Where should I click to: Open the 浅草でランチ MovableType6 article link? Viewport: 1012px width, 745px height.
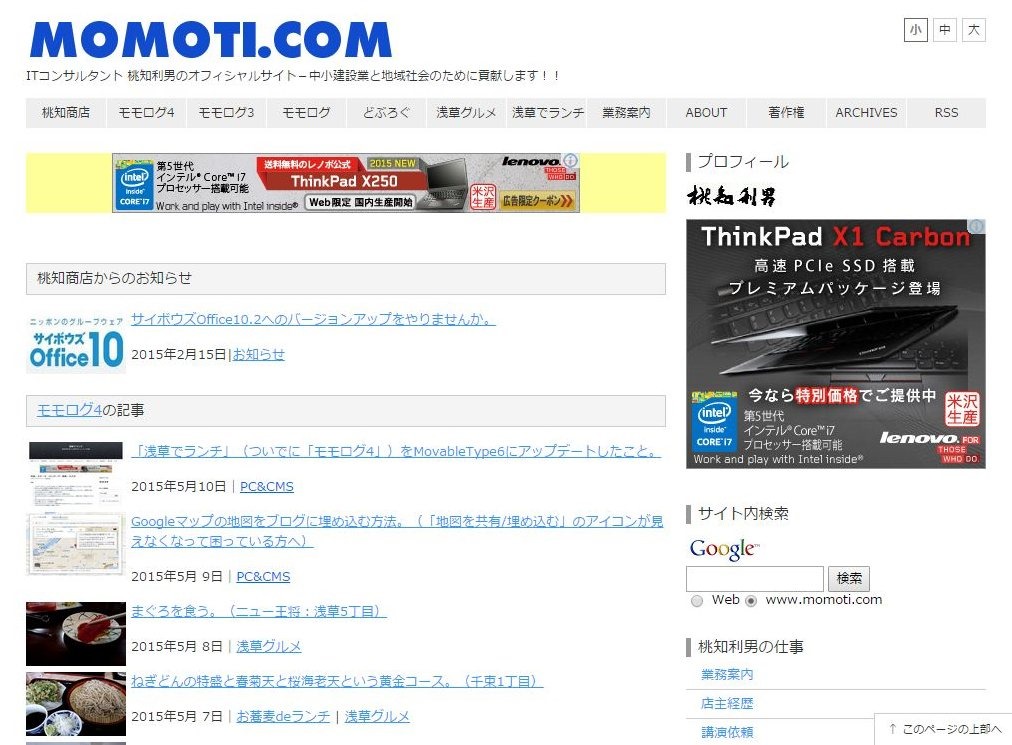pos(396,451)
